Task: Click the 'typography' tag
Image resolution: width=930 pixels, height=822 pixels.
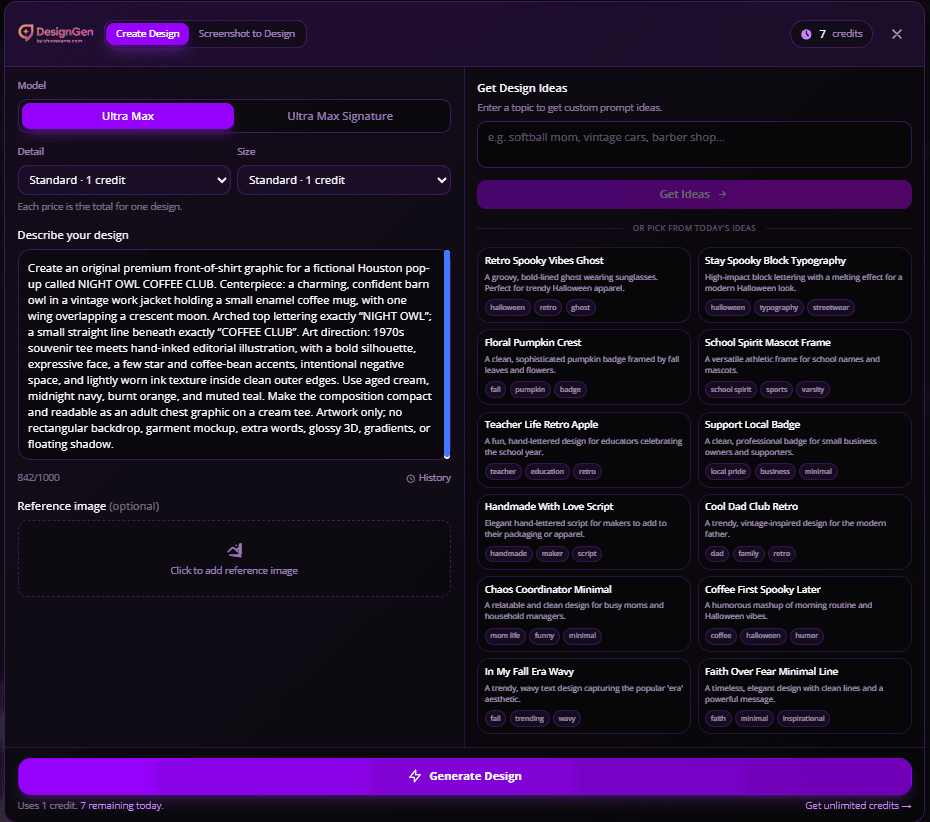Action: tap(779, 307)
